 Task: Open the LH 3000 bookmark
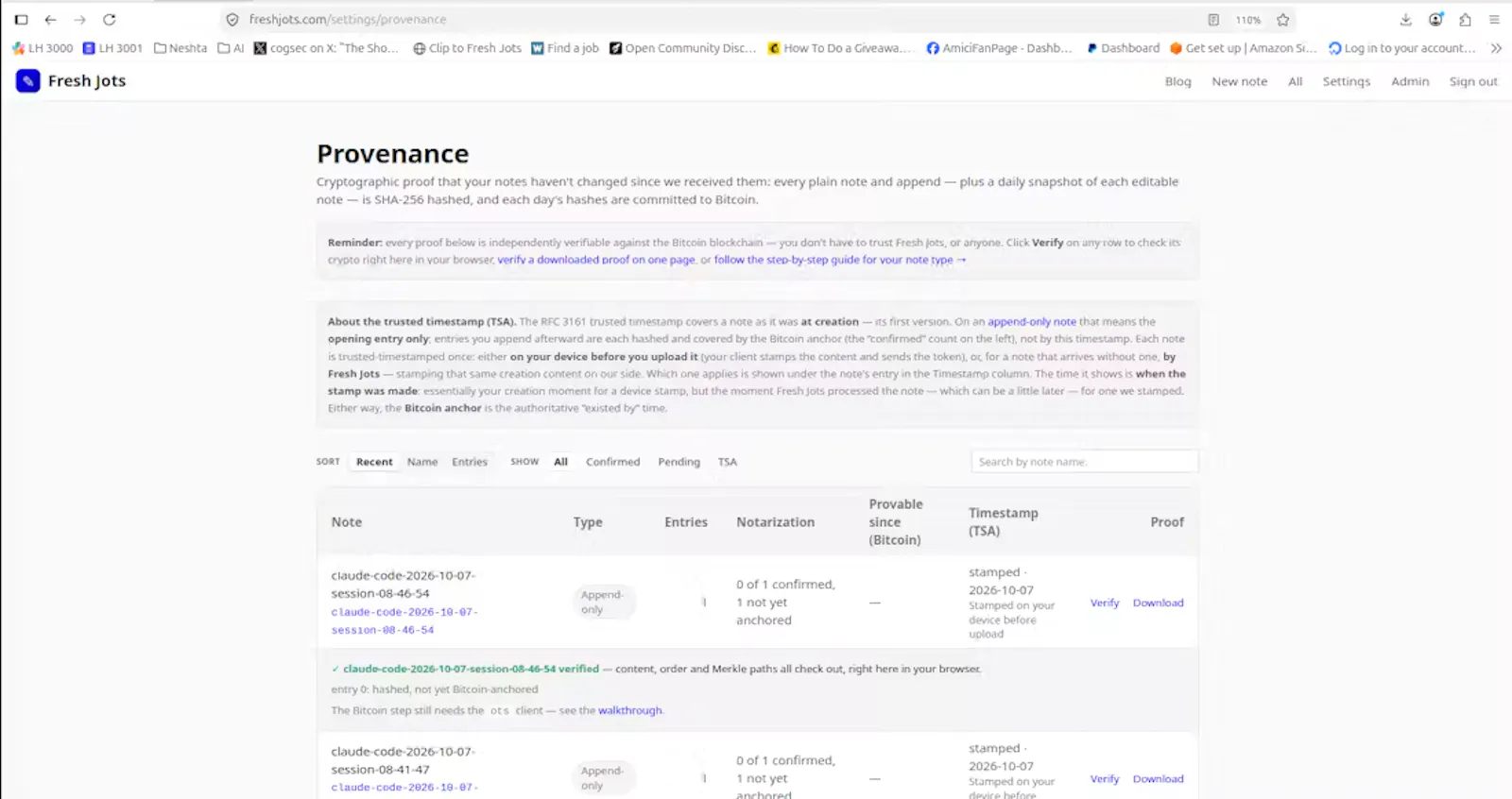43,48
